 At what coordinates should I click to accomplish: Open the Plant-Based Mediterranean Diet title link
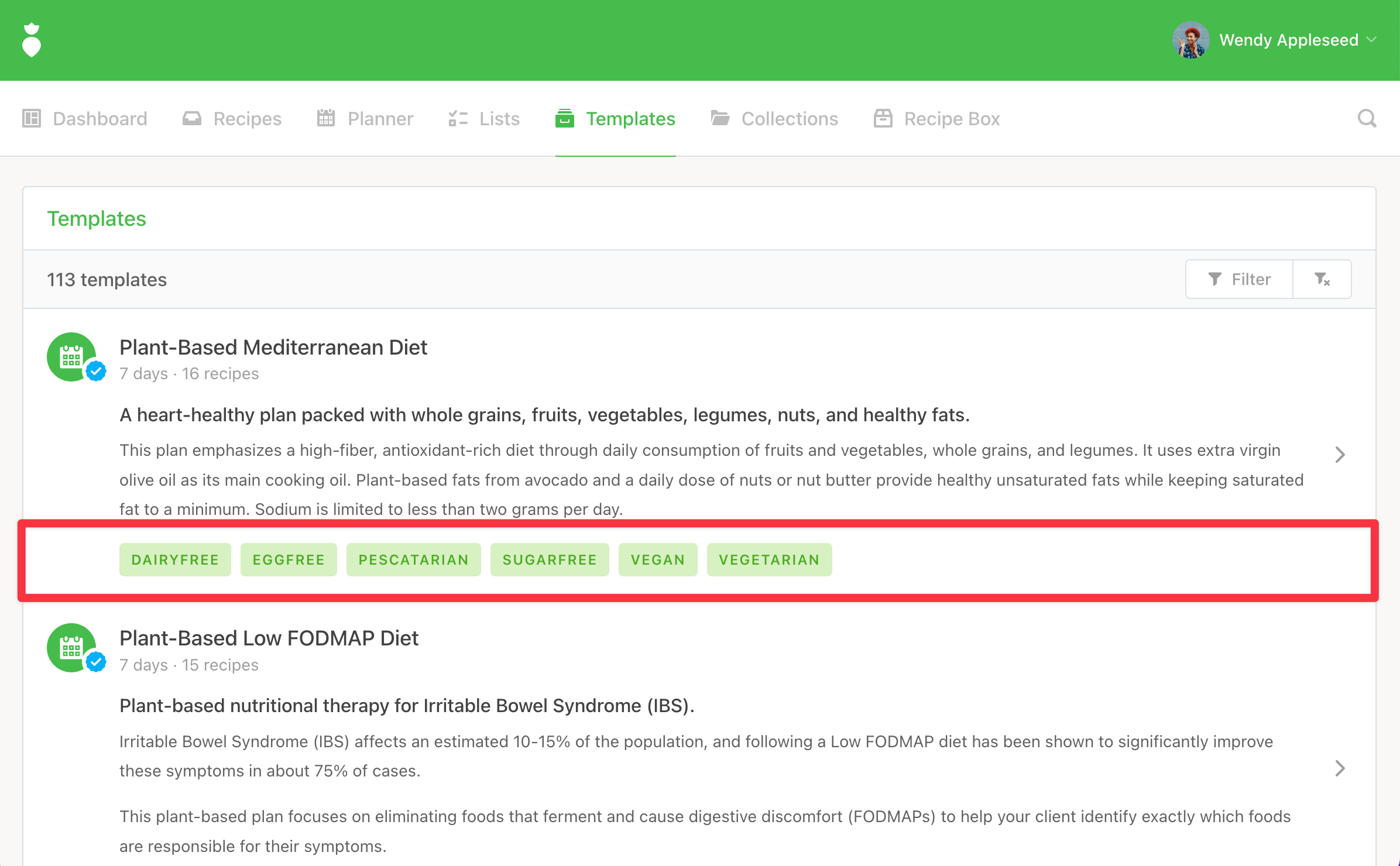[273, 348]
